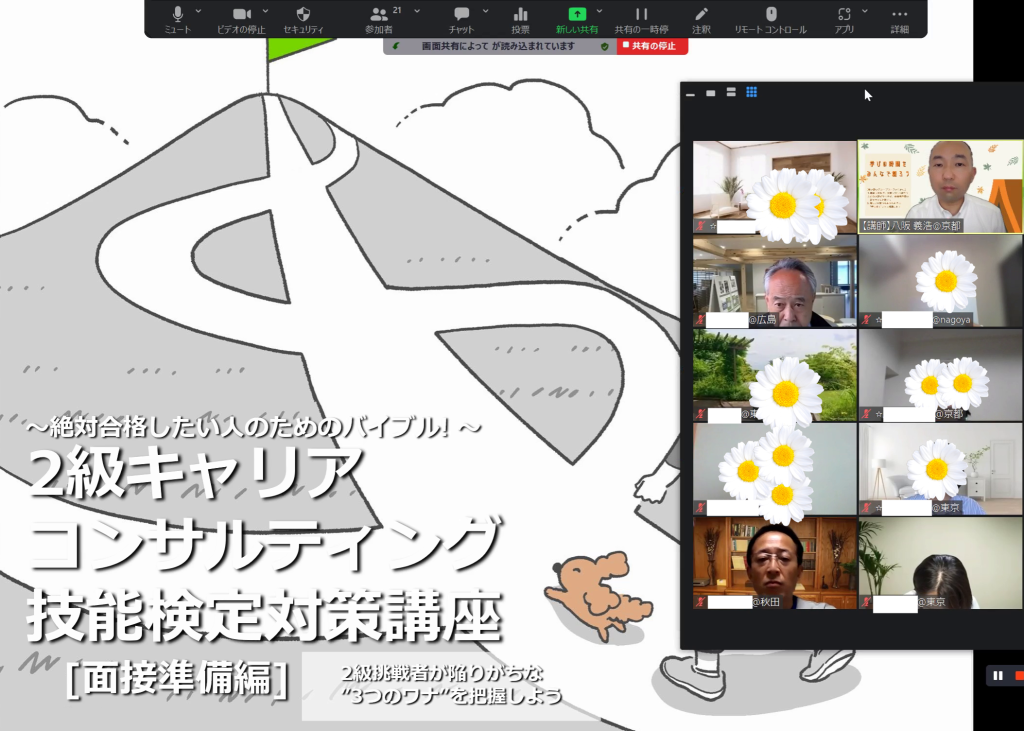Expand the arrow next to チャット
Image resolution: width=1024 pixels, height=731 pixels.
(486, 11)
